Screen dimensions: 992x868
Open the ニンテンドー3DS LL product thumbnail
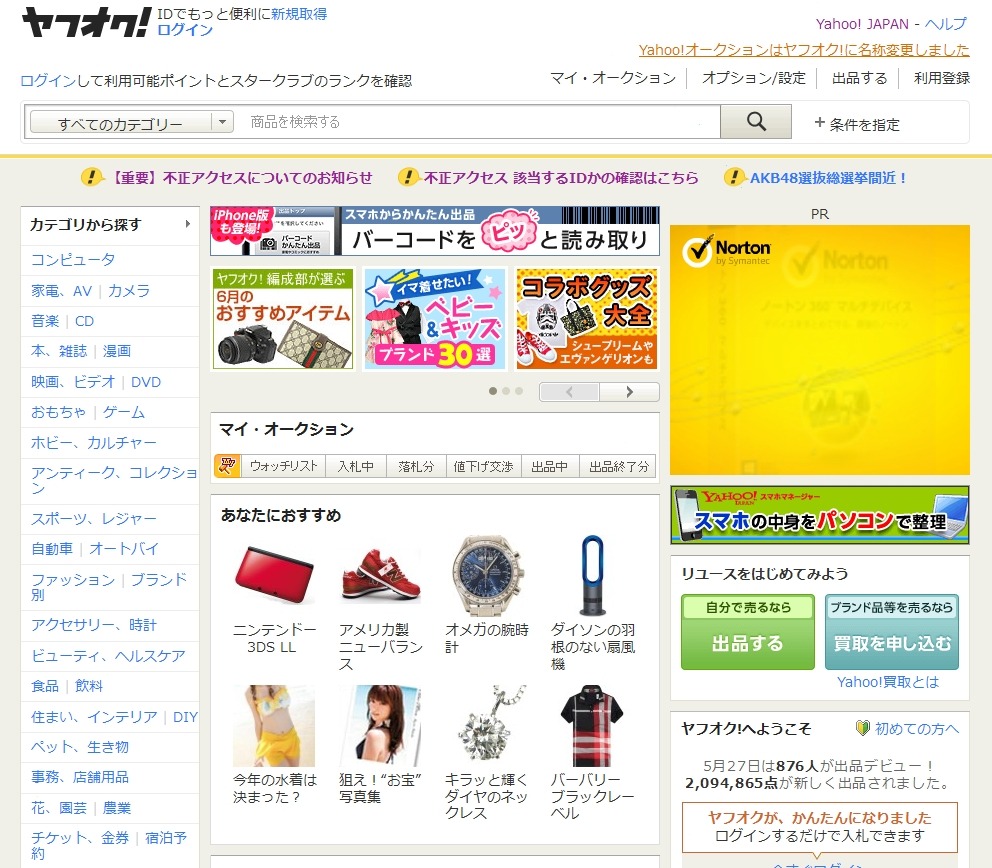click(x=273, y=575)
